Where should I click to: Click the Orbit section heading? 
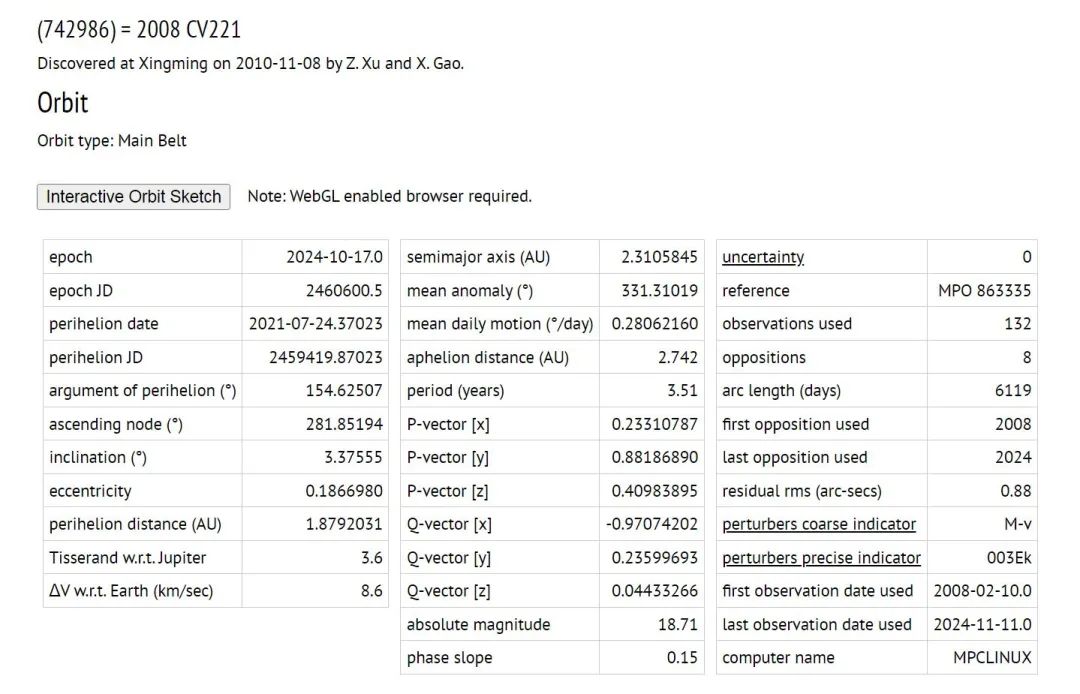point(62,103)
